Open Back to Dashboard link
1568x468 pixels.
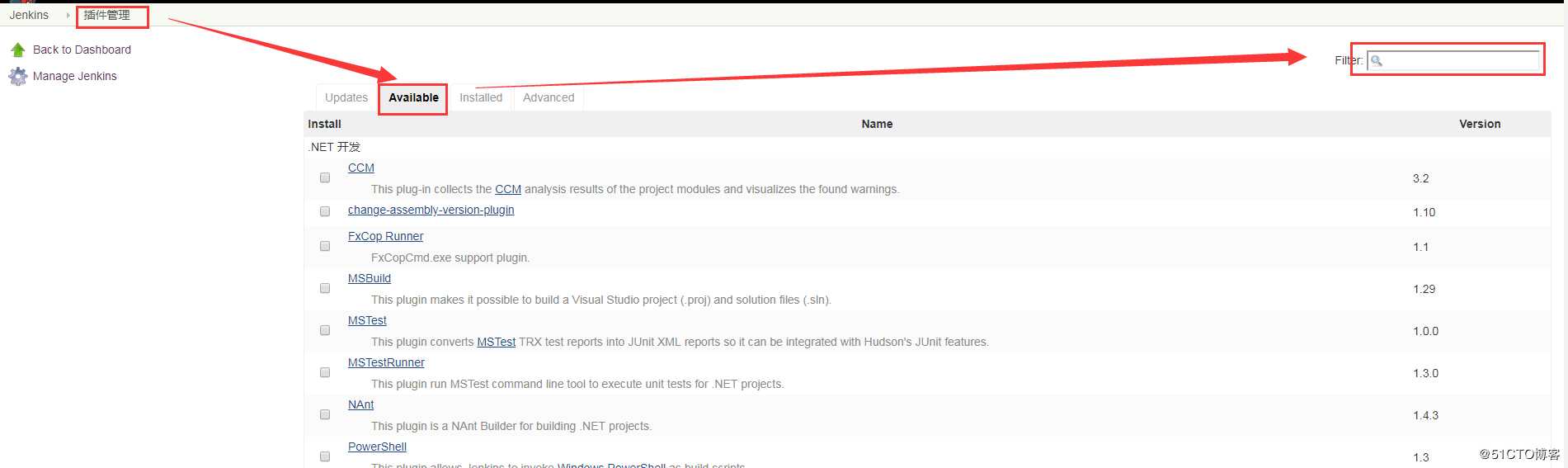click(x=82, y=50)
